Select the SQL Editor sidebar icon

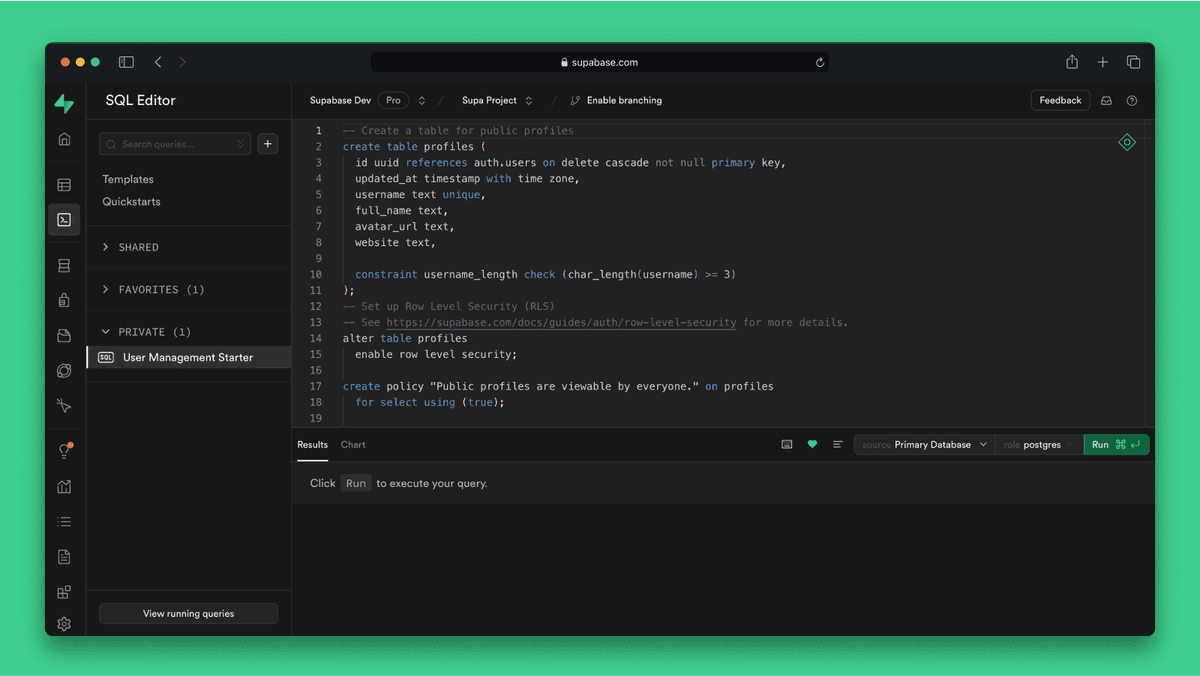point(64,219)
